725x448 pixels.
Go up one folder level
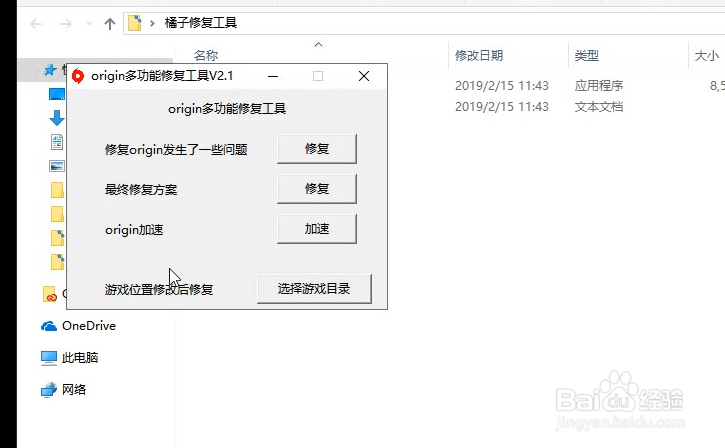tap(110, 24)
